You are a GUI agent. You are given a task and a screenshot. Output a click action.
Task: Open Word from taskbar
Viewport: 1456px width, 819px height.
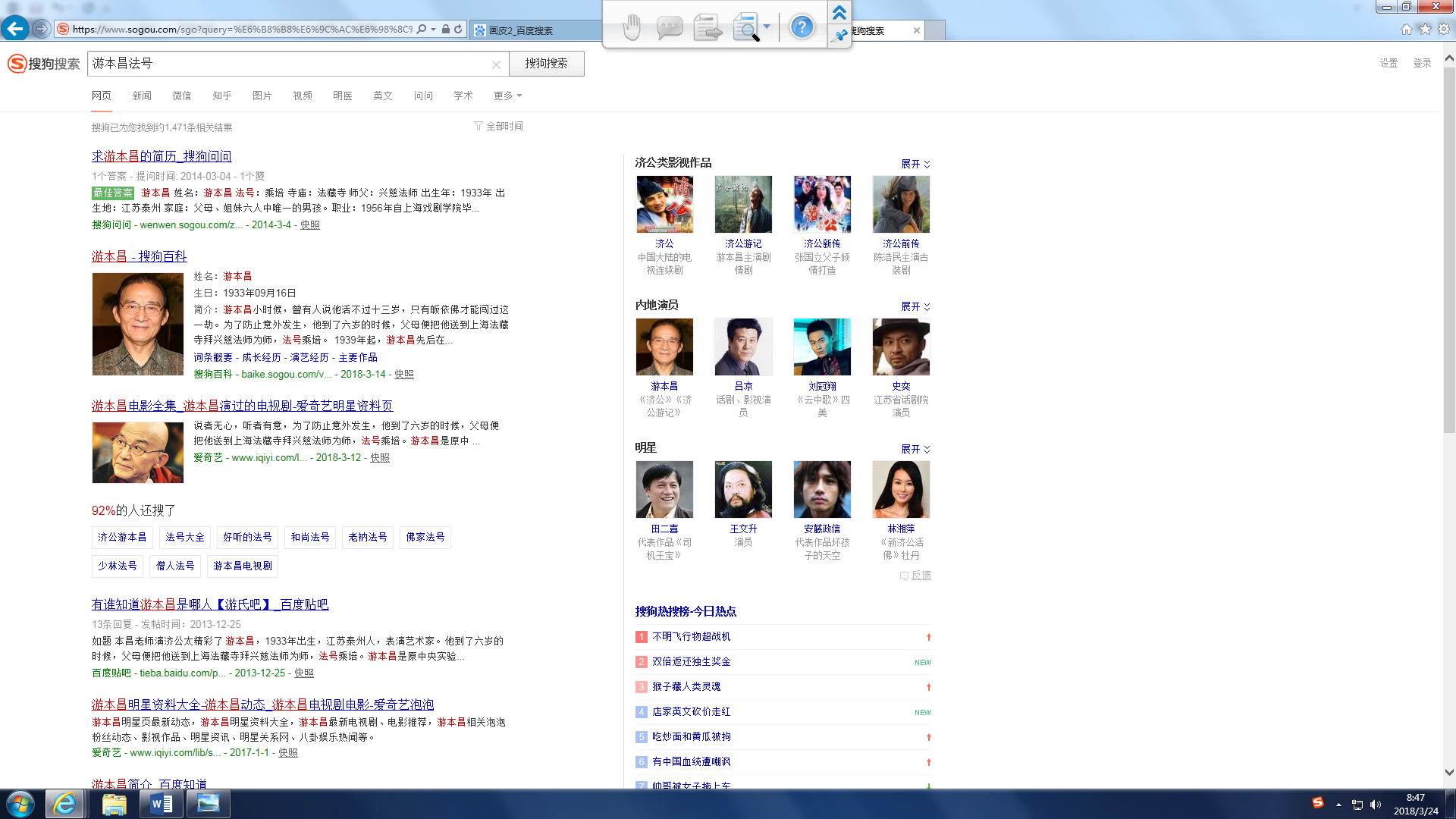click(x=162, y=804)
